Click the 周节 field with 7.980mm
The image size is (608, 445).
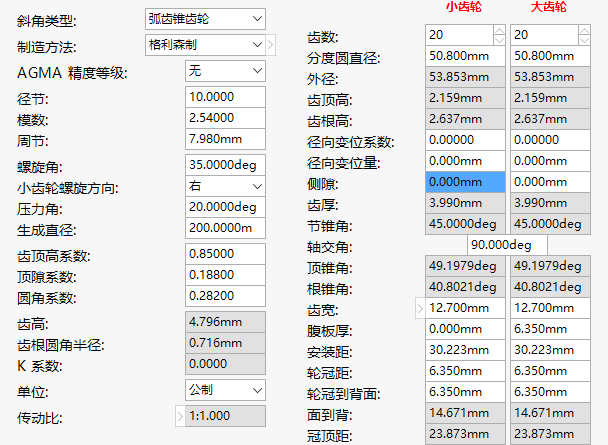click(x=225, y=139)
